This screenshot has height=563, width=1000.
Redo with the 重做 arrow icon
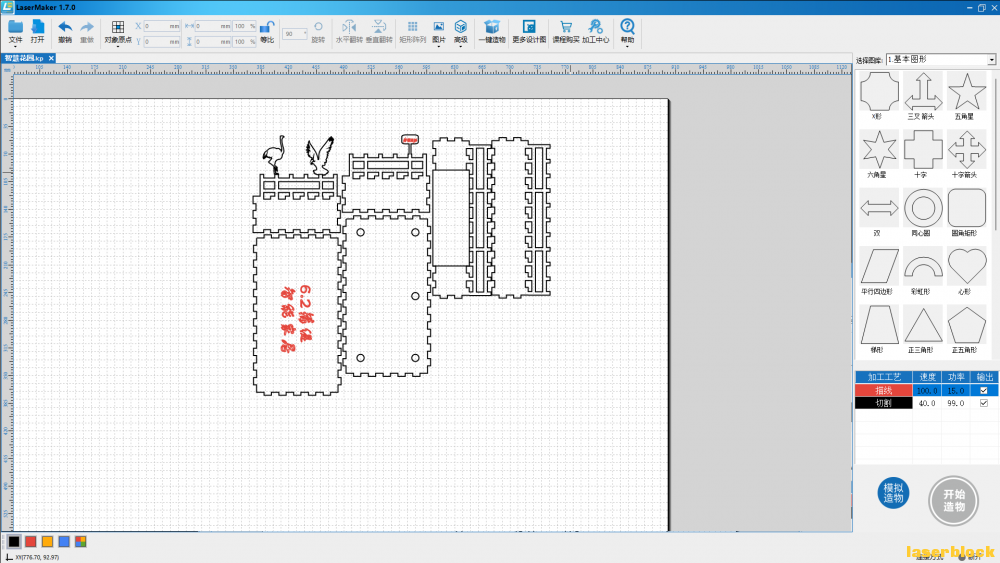point(87,27)
